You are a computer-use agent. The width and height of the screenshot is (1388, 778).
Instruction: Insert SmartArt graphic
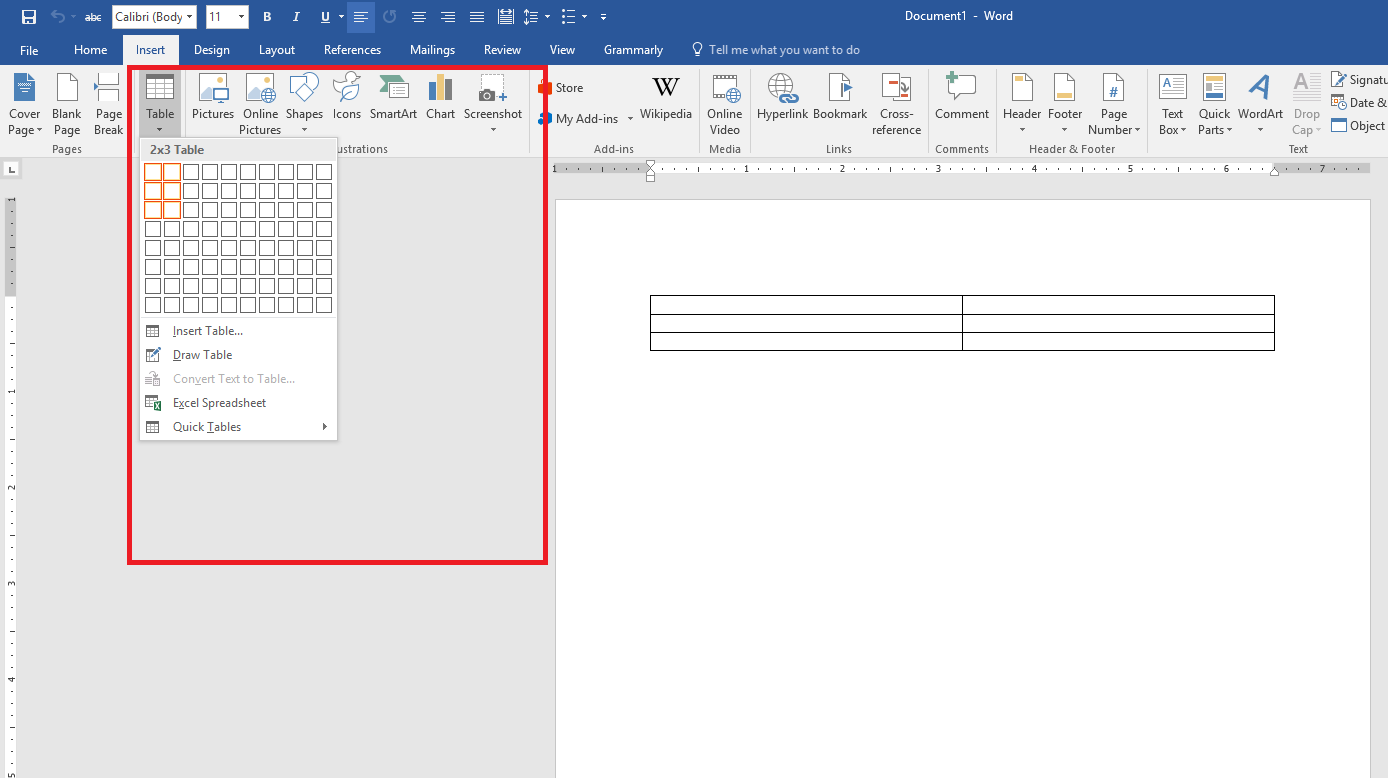click(393, 100)
